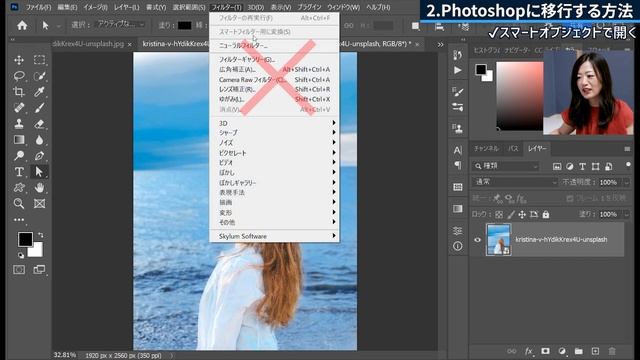
Task: Select the Eyedropper tool
Action: (x=40, y=92)
